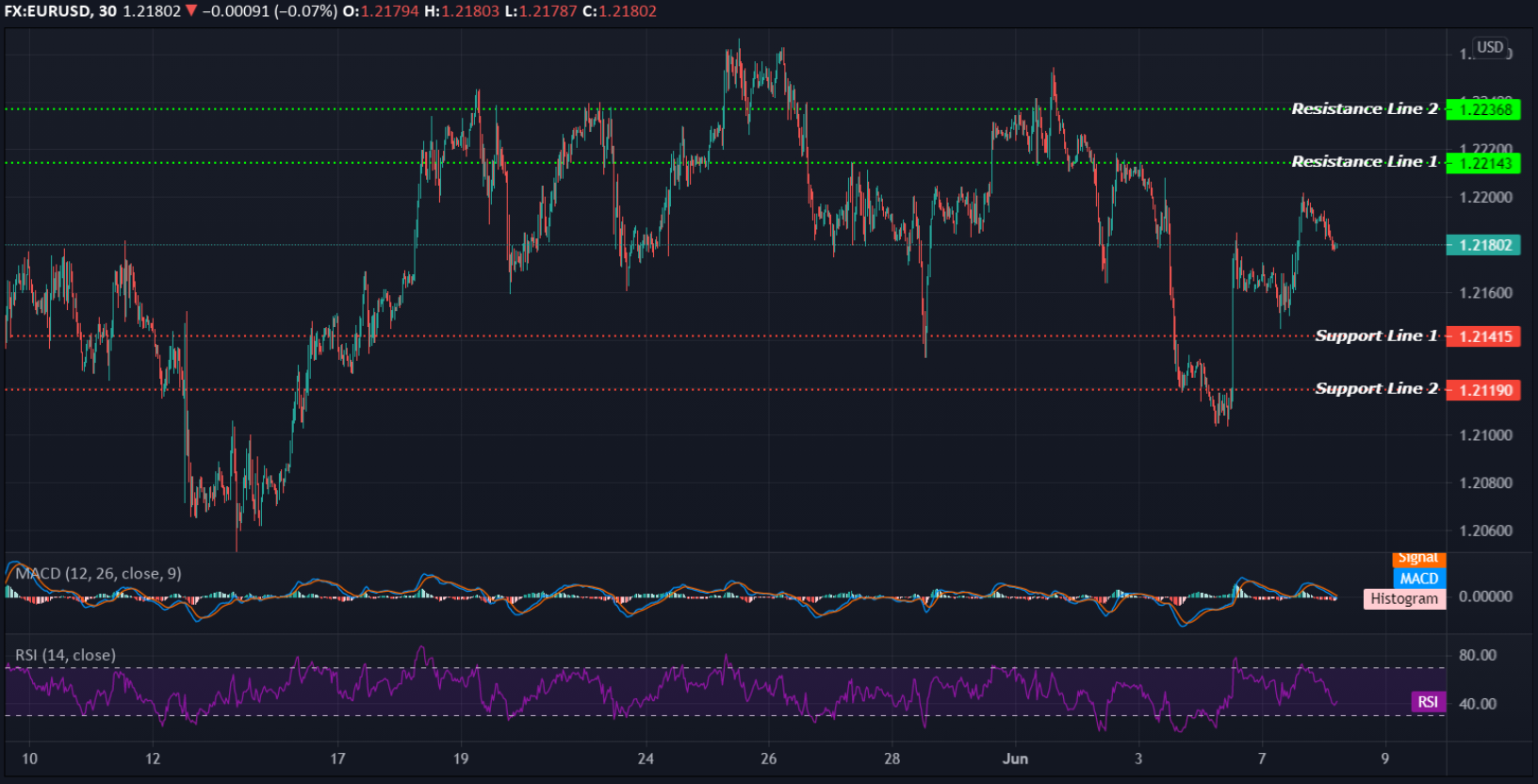Screen dimensions: 1538x784
Task: Click the 1.21600 price axis value
Action: point(1485,293)
